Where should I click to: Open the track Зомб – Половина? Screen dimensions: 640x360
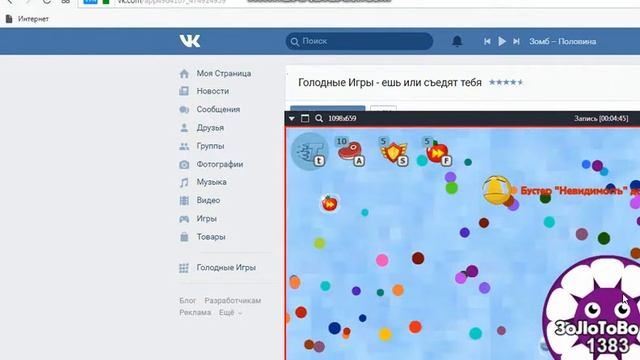[x=562, y=42]
